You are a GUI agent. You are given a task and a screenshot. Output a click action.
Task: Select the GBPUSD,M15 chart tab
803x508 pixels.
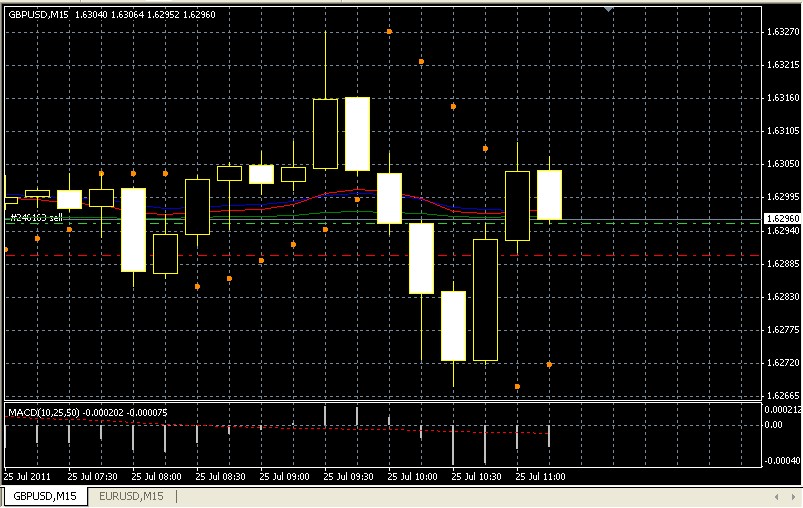click(45, 496)
